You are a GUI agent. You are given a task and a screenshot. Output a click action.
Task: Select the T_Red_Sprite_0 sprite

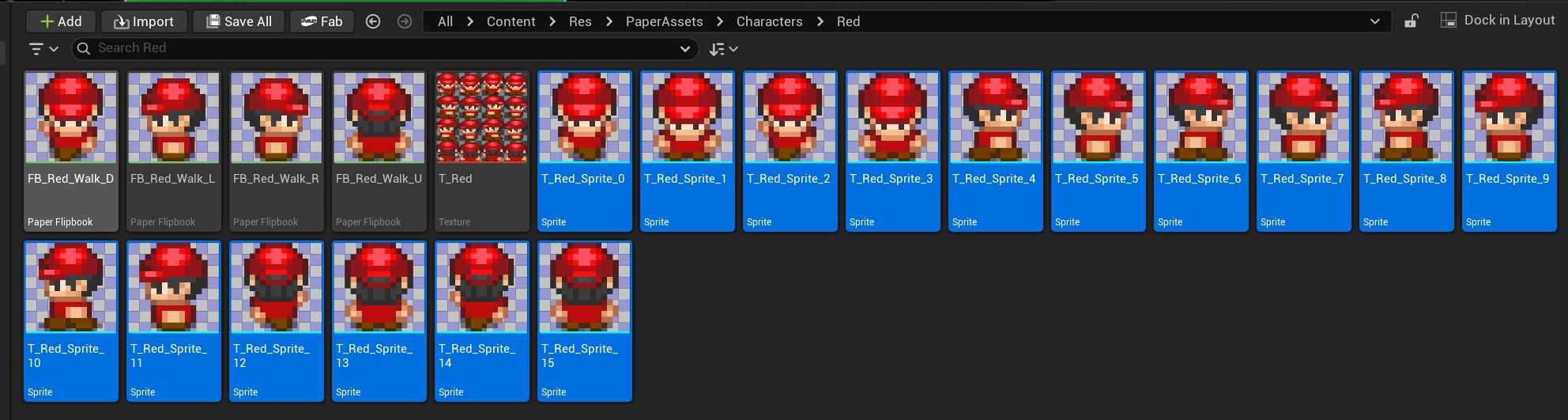(585, 150)
